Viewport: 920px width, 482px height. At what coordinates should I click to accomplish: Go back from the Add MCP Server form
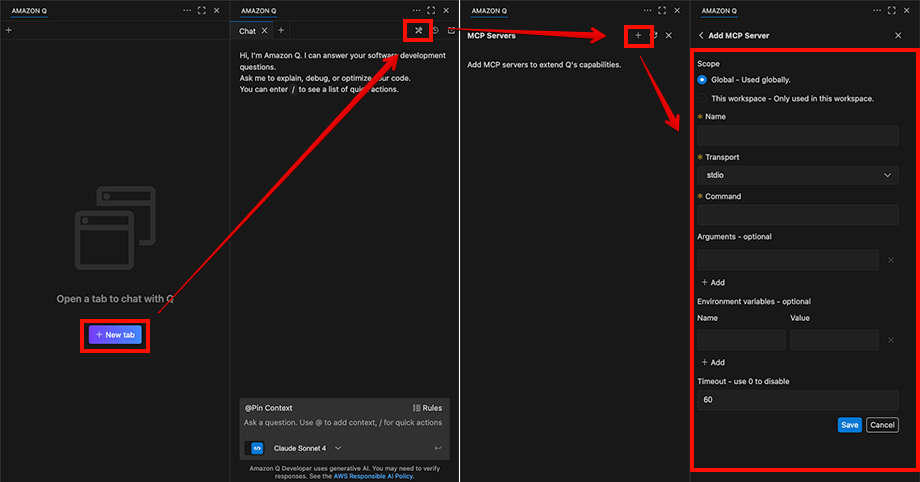[x=701, y=35]
